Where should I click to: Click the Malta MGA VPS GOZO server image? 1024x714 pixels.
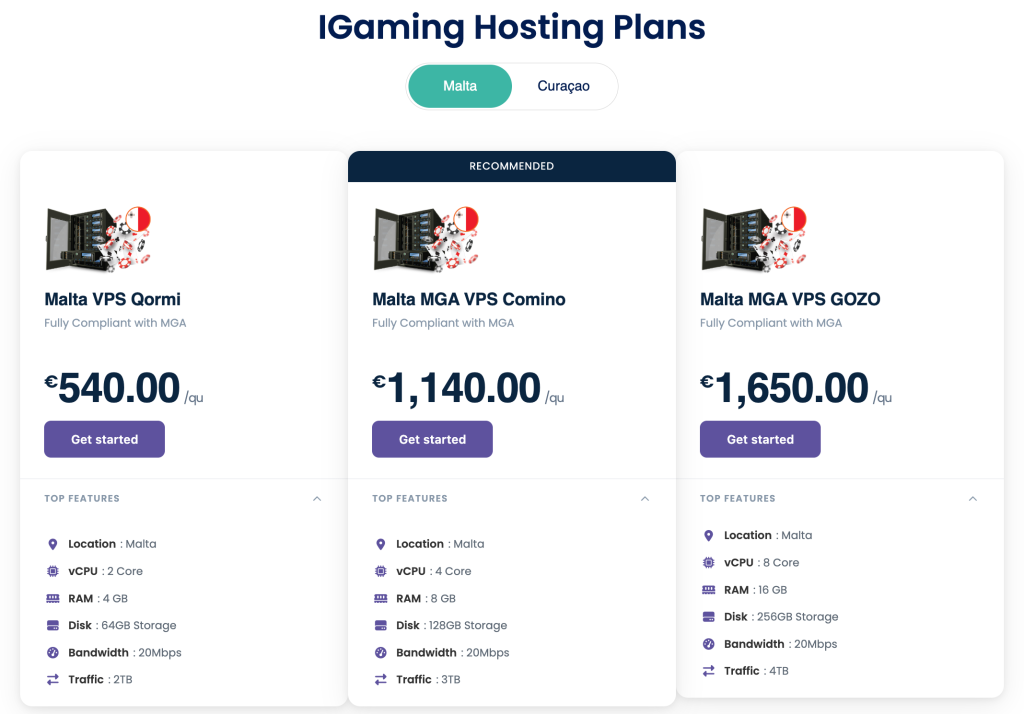(753, 238)
